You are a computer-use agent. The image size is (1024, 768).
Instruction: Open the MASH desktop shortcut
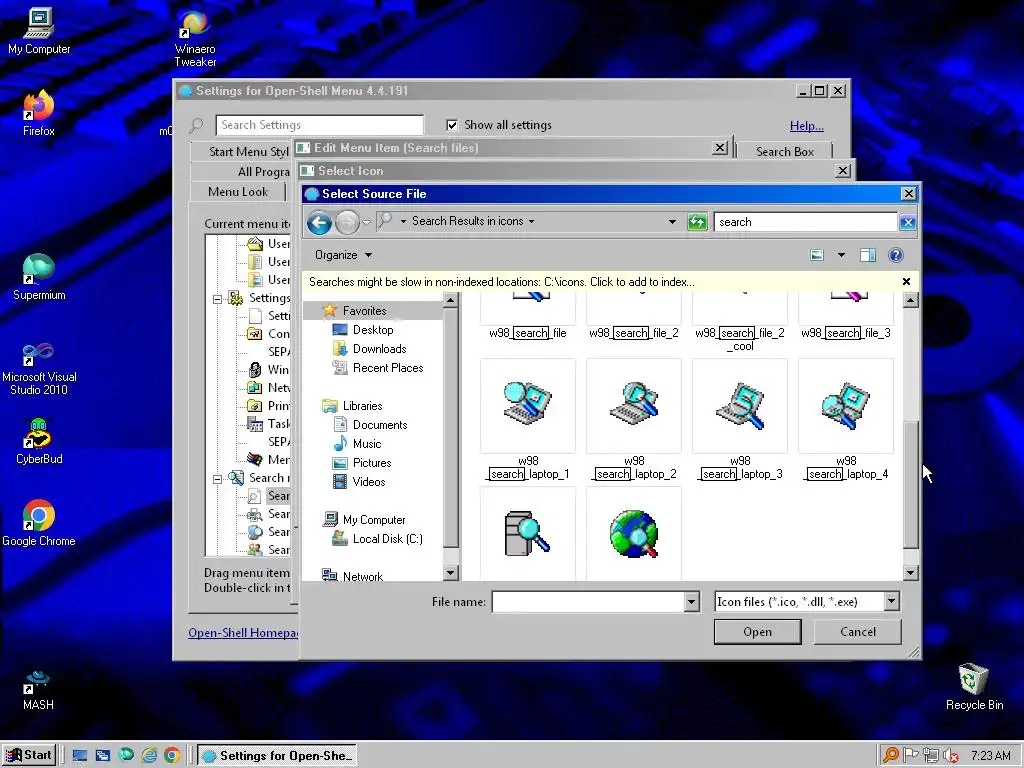tap(38, 691)
